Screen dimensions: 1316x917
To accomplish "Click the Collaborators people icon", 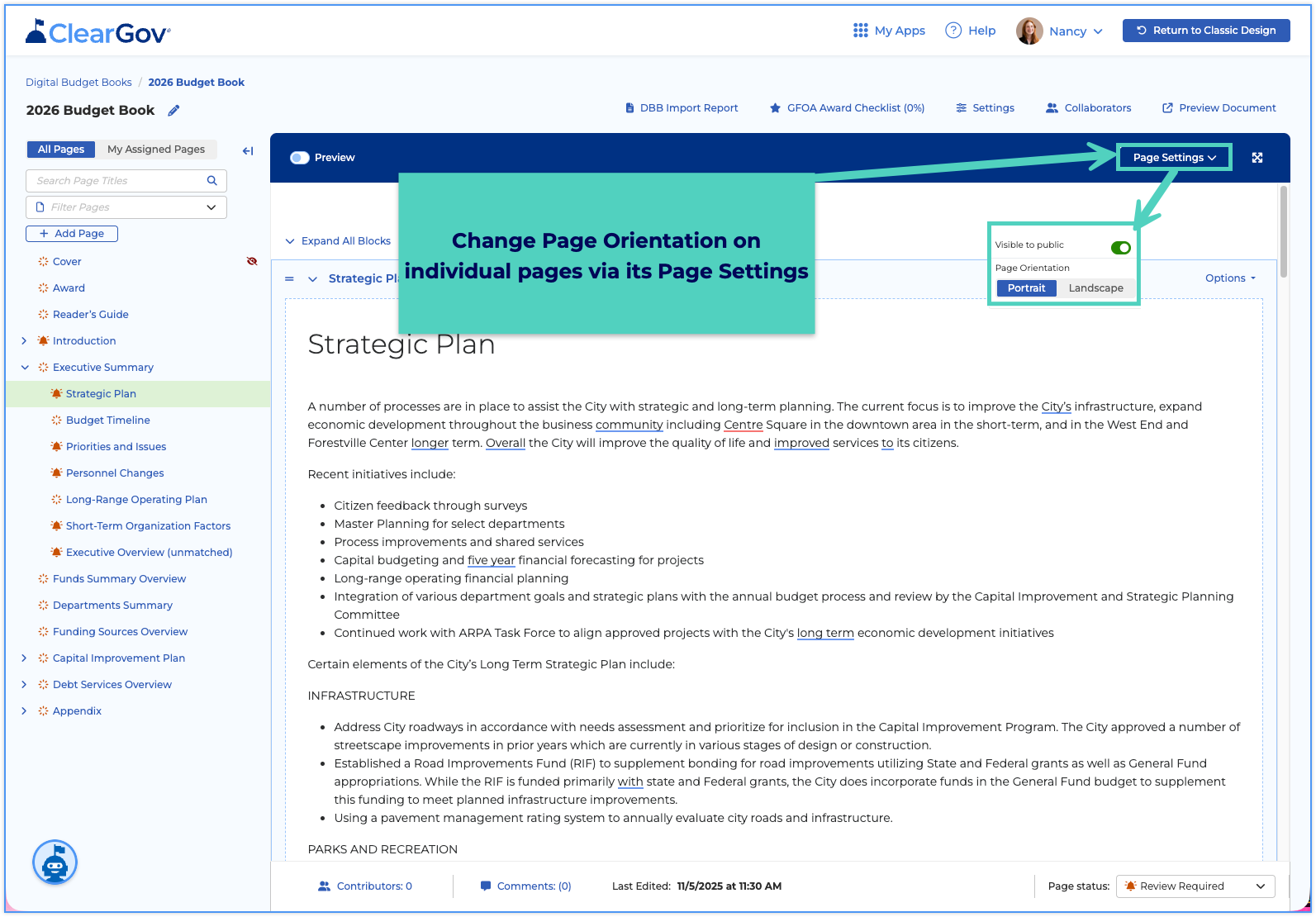I will tap(1052, 108).
